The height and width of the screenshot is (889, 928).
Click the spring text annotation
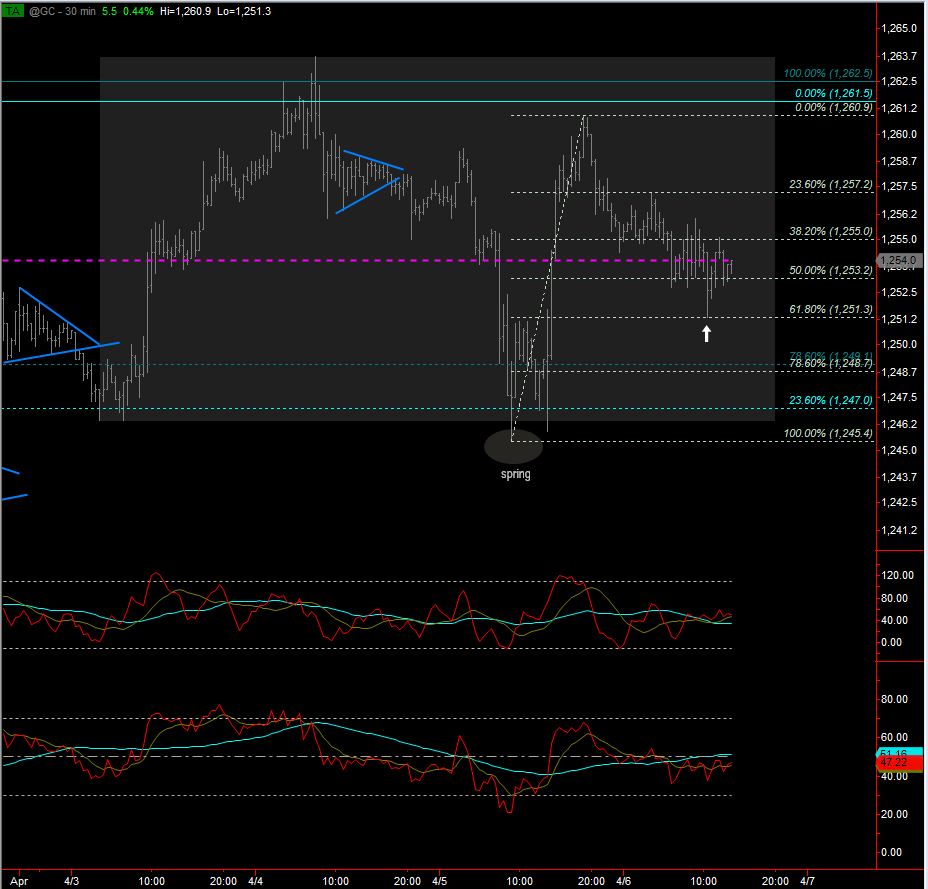click(x=515, y=474)
